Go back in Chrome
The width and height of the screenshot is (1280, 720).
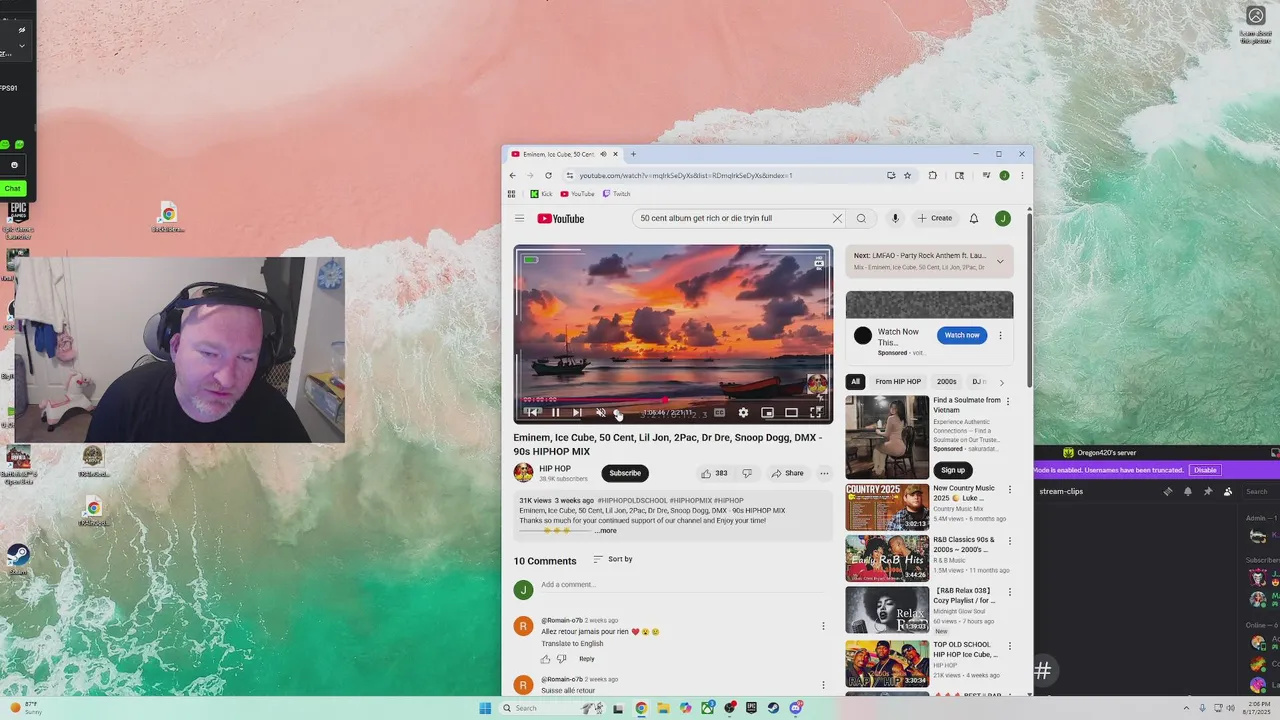pos(513,175)
